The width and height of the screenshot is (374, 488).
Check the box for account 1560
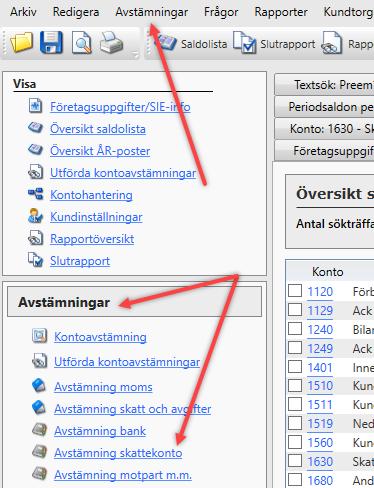click(x=295, y=442)
